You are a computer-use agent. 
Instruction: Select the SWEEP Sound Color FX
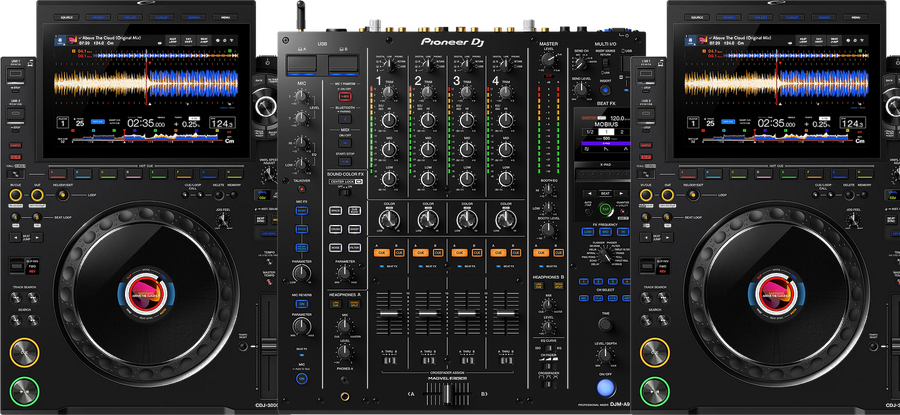[x=355, y=229]
